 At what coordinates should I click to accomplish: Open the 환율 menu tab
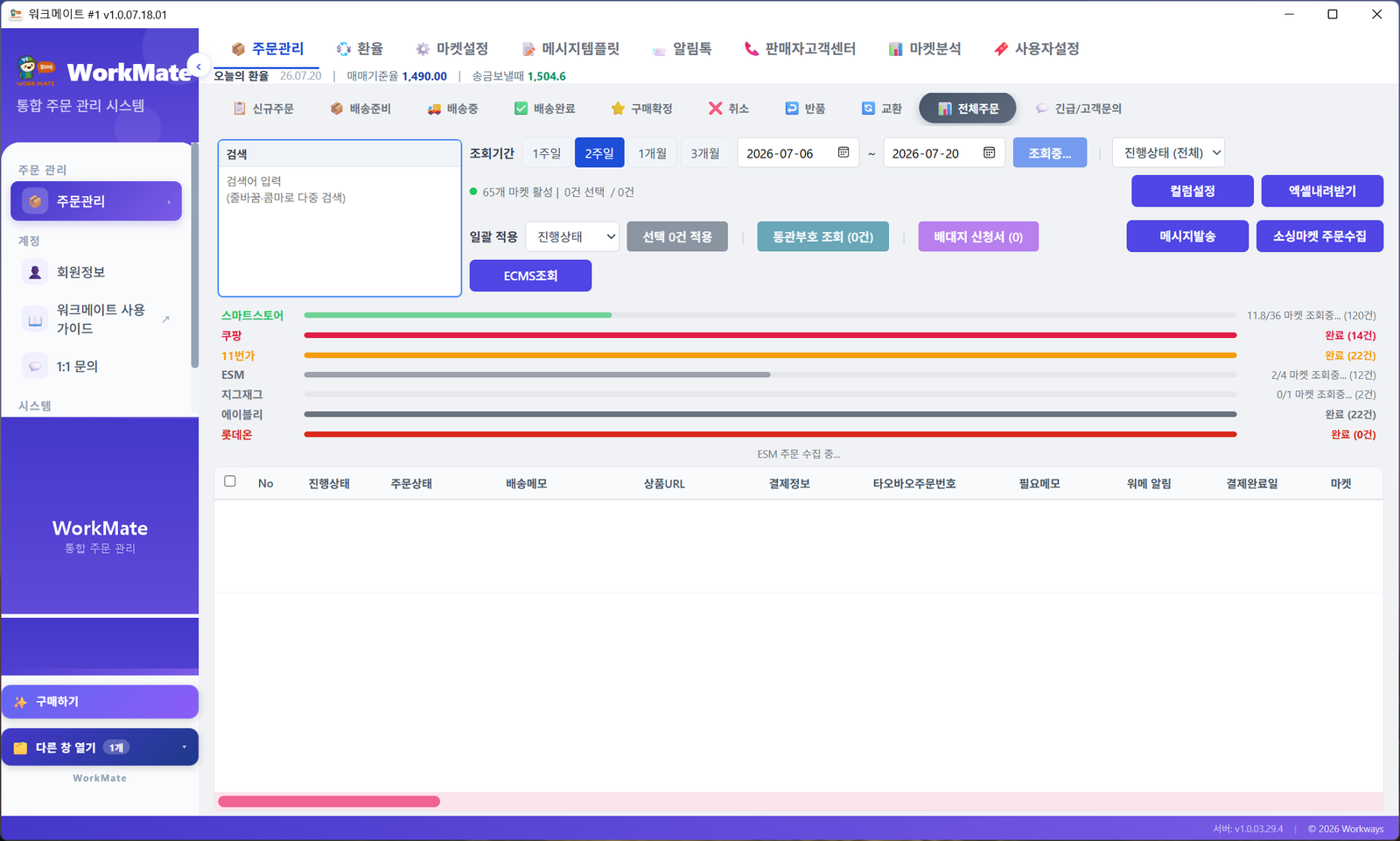point(360,49)
